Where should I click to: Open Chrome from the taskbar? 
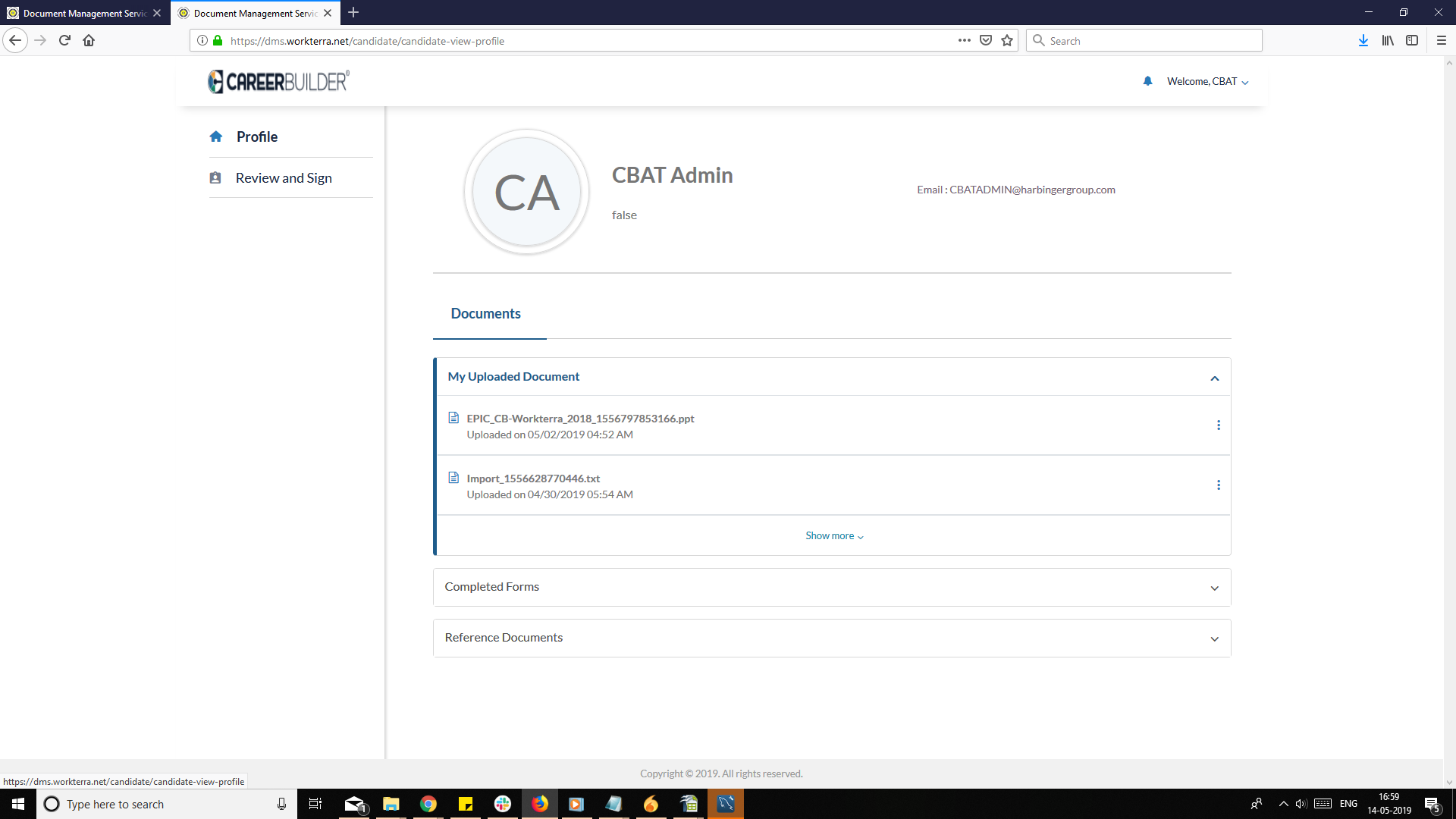point(428,804)
